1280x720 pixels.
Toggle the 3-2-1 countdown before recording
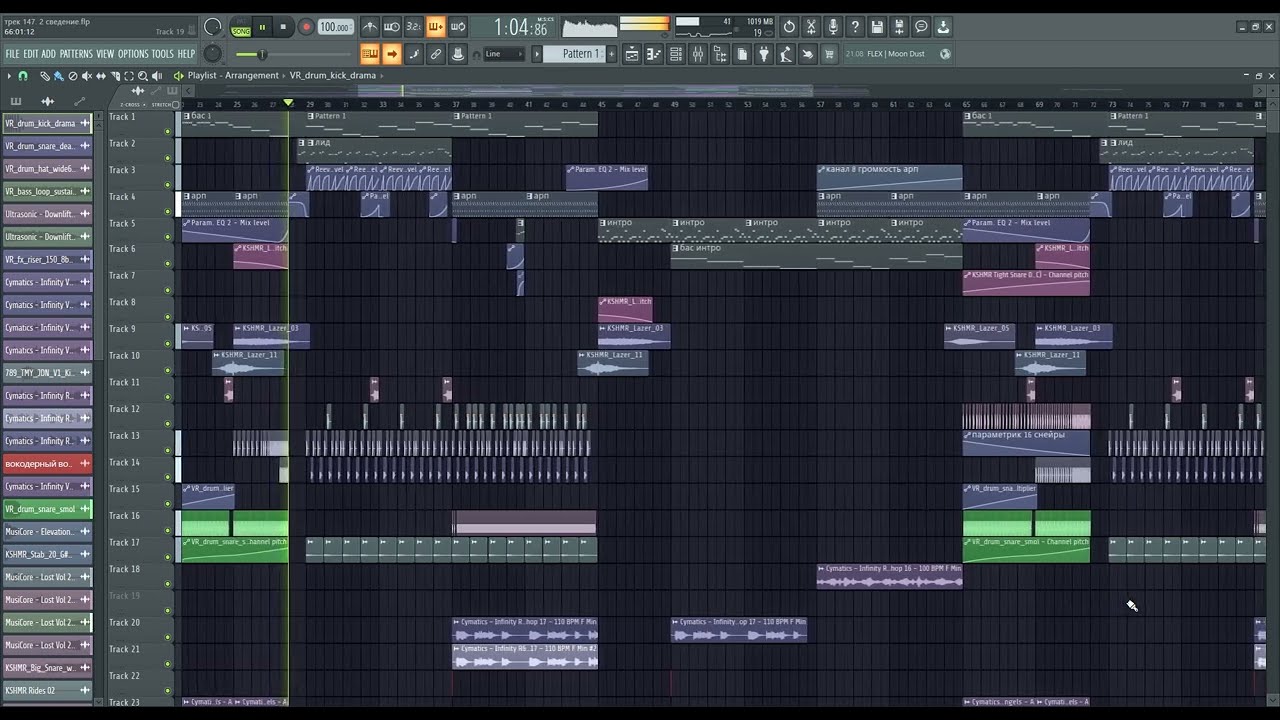(x=414, y=27)
